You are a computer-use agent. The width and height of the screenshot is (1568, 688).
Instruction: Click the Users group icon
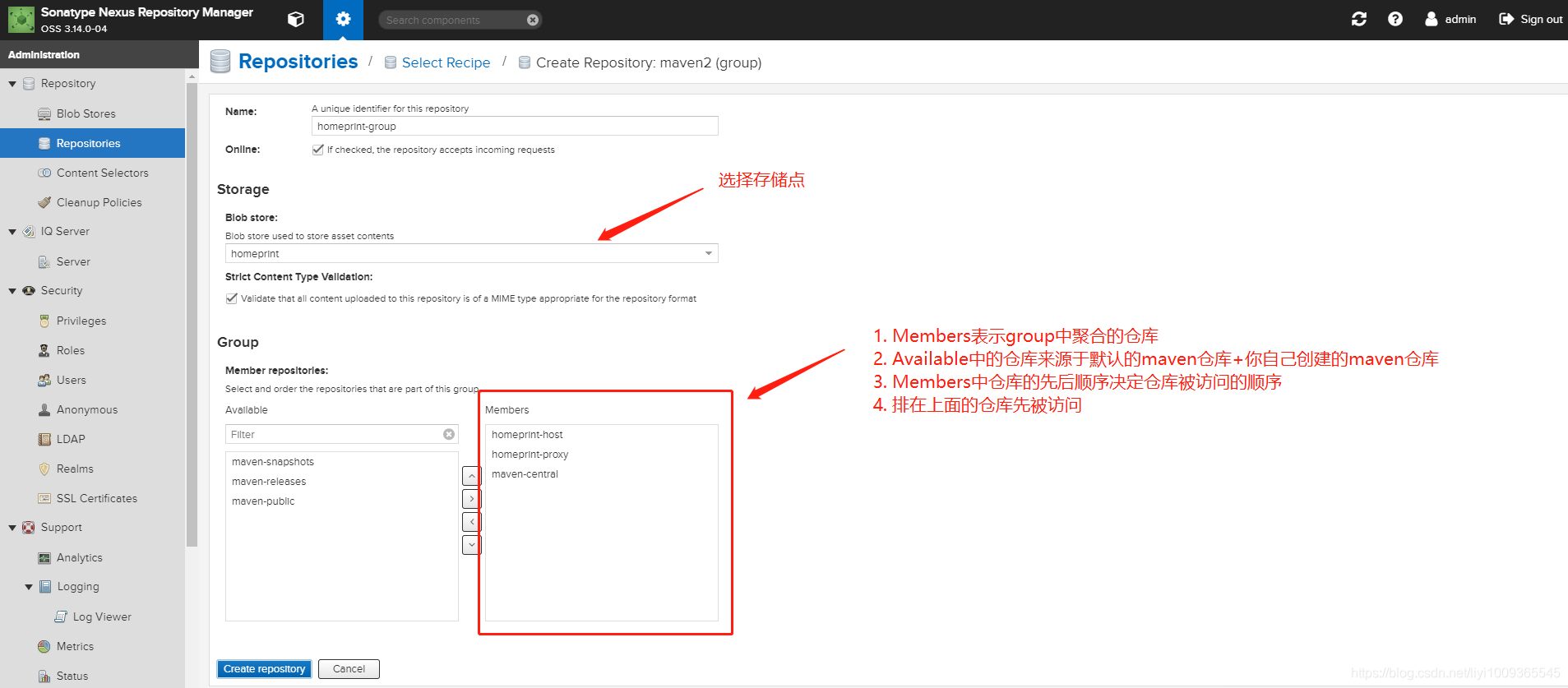[44, 380]
